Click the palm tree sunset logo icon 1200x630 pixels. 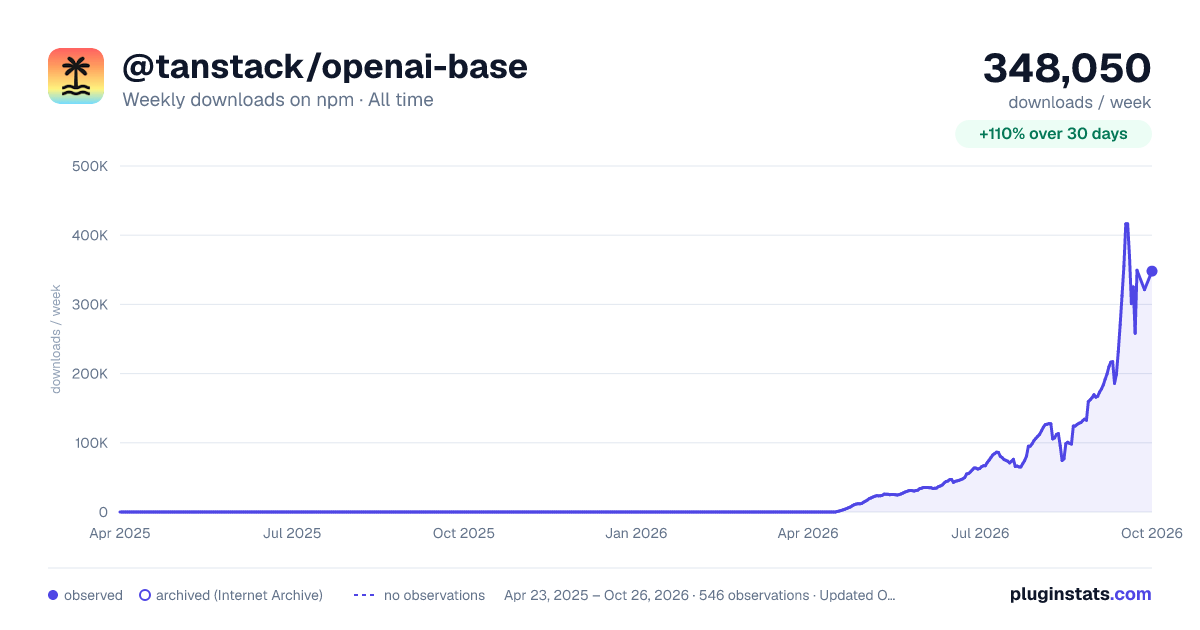(x=76, y=76)
